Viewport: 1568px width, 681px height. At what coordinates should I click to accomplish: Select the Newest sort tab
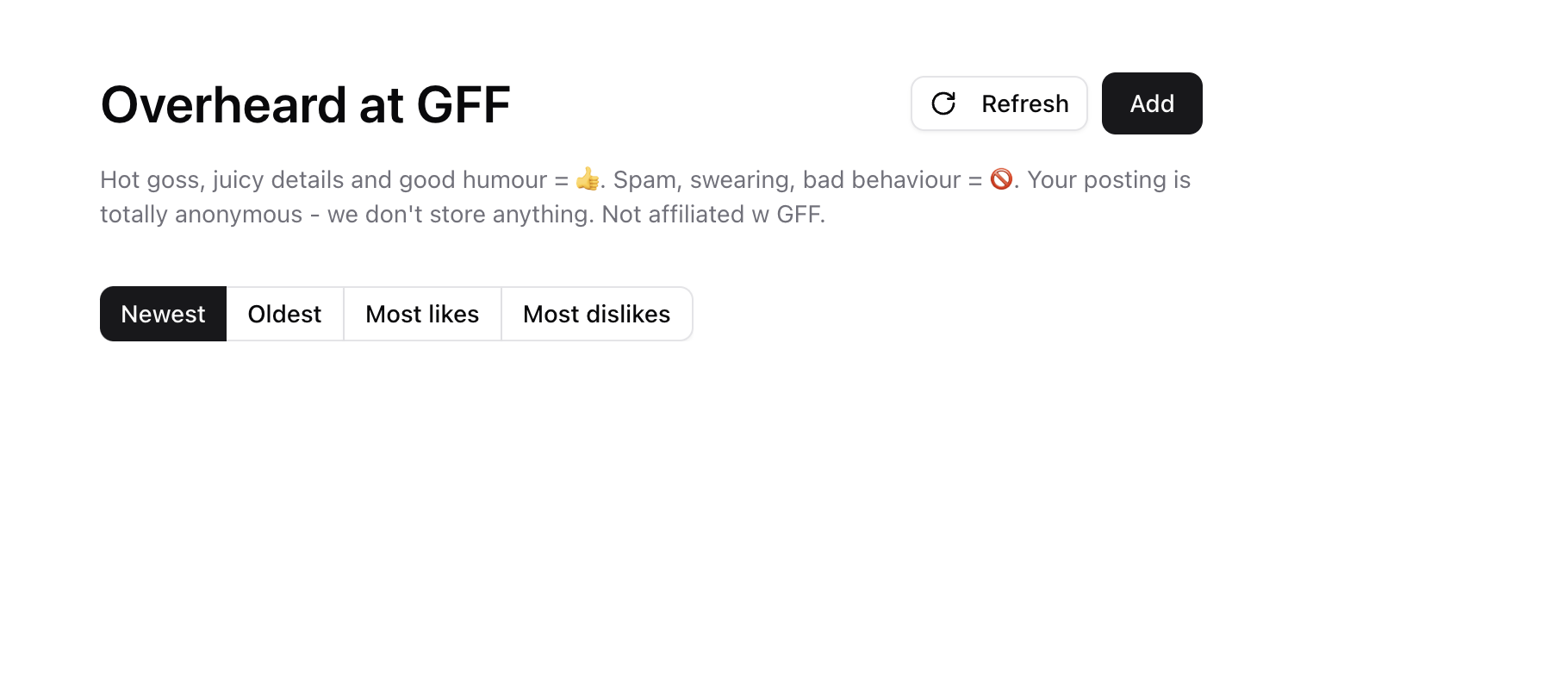(163, 314)
